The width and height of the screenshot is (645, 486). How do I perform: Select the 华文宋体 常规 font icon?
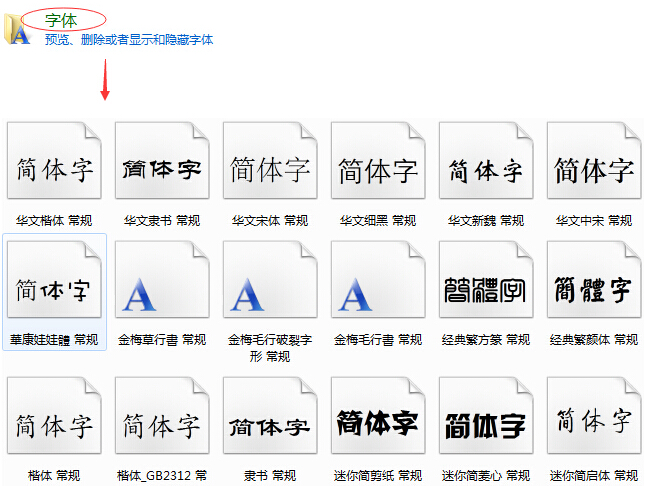click(270, 160)
